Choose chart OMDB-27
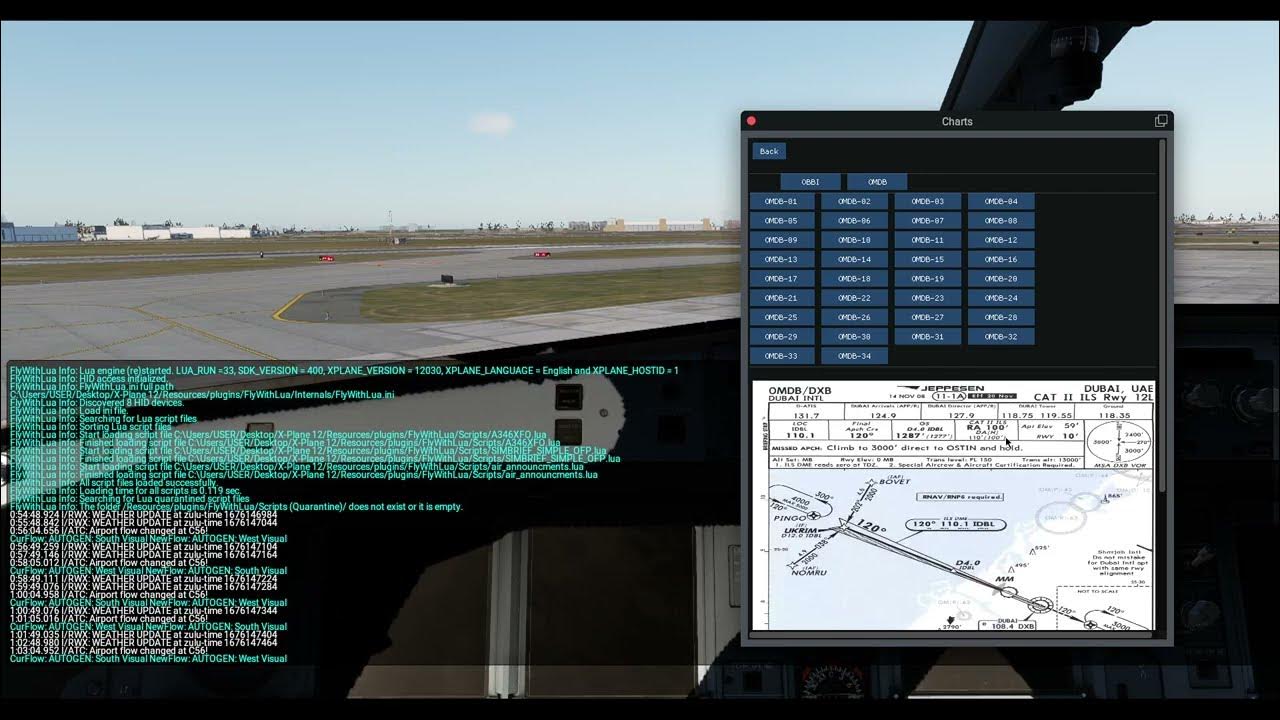1280x720 pixels. (x=928, y=317)
